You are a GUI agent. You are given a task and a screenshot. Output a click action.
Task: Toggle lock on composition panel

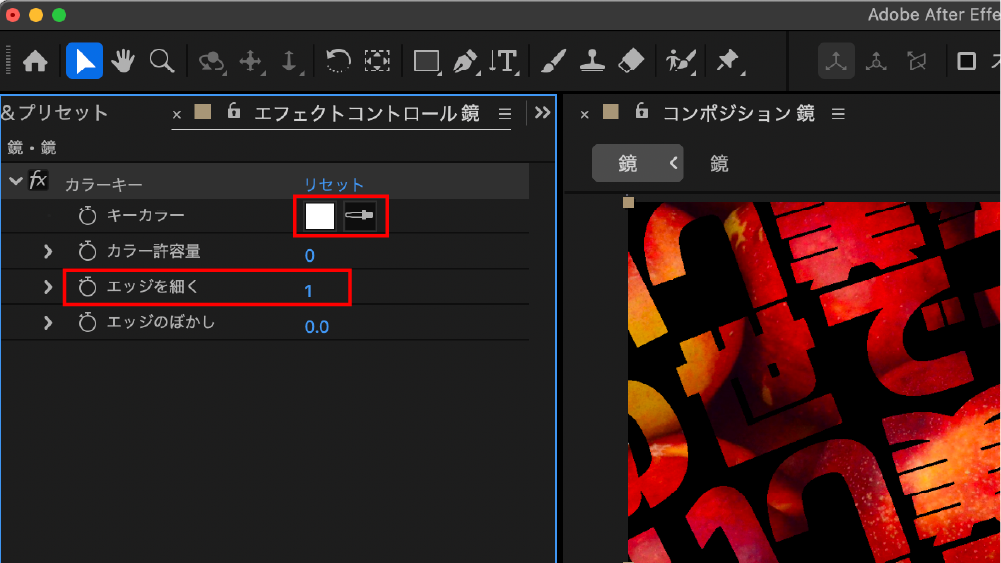pyautogui.click(x=642, y=111)
